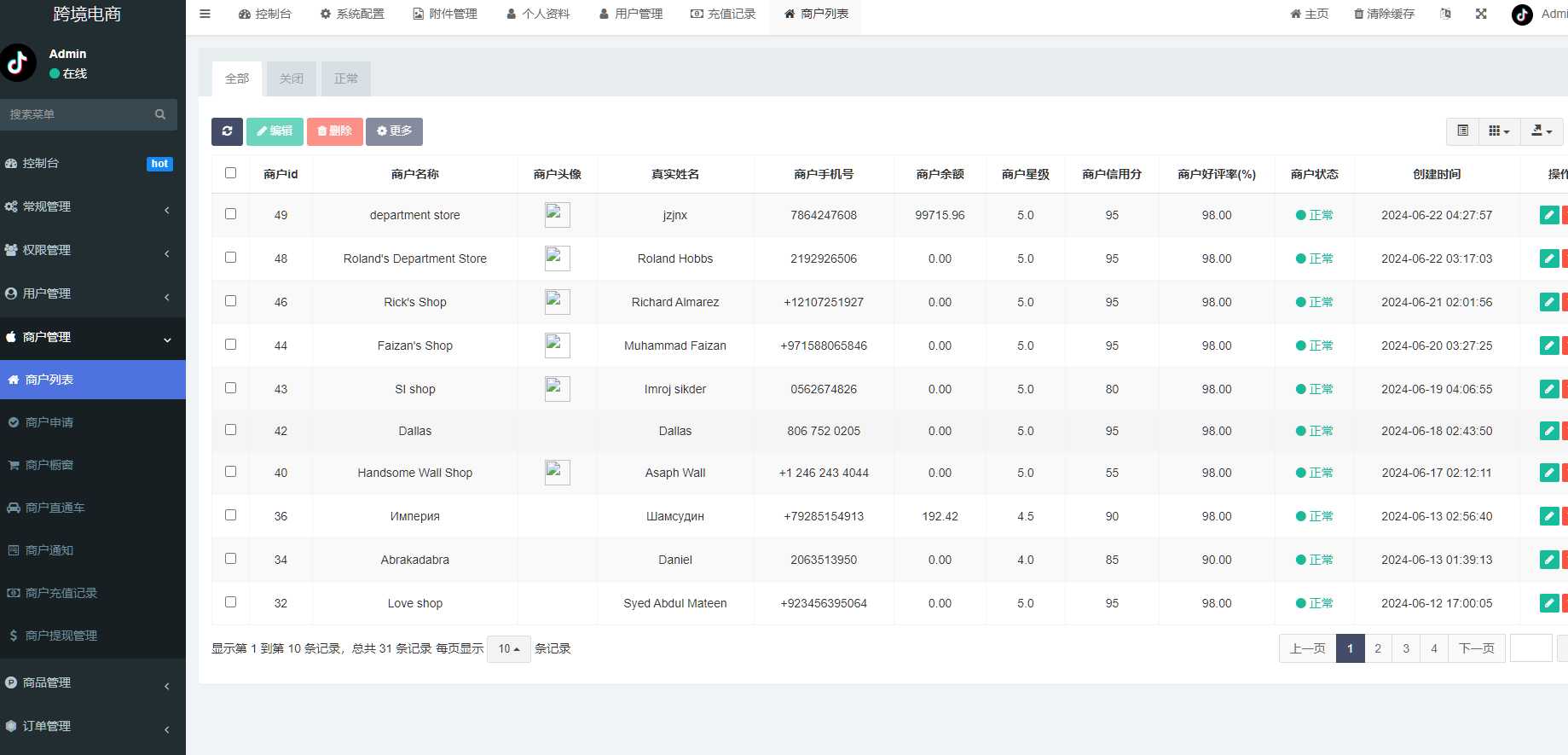1568x755 pixels.
Task: Collapse 商户管理 sidebar menu
Action: 93,337
